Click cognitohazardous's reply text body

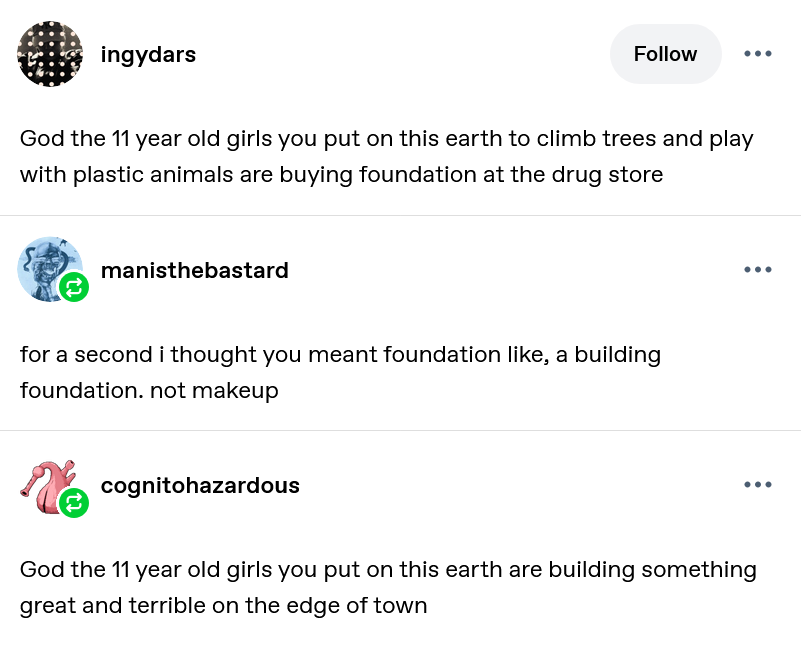[388, 587]
